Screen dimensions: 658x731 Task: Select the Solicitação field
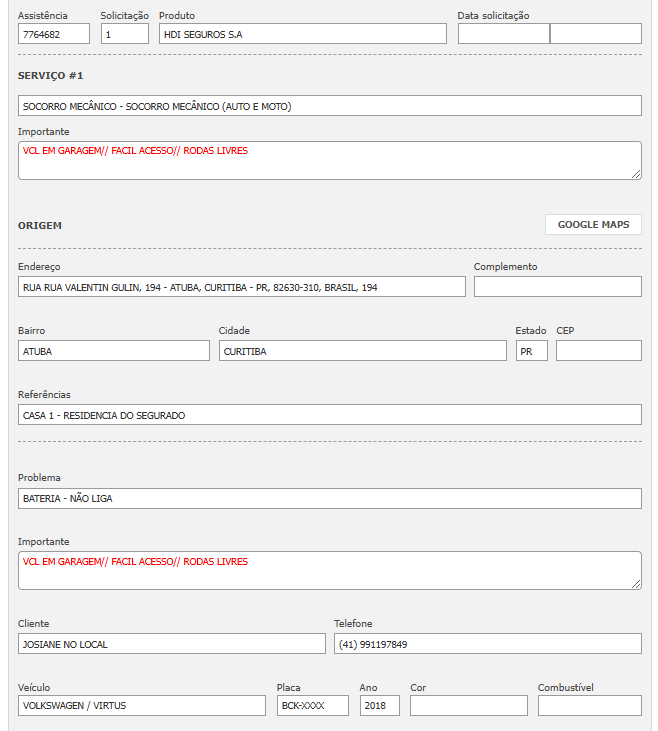(x=125, y=34)
